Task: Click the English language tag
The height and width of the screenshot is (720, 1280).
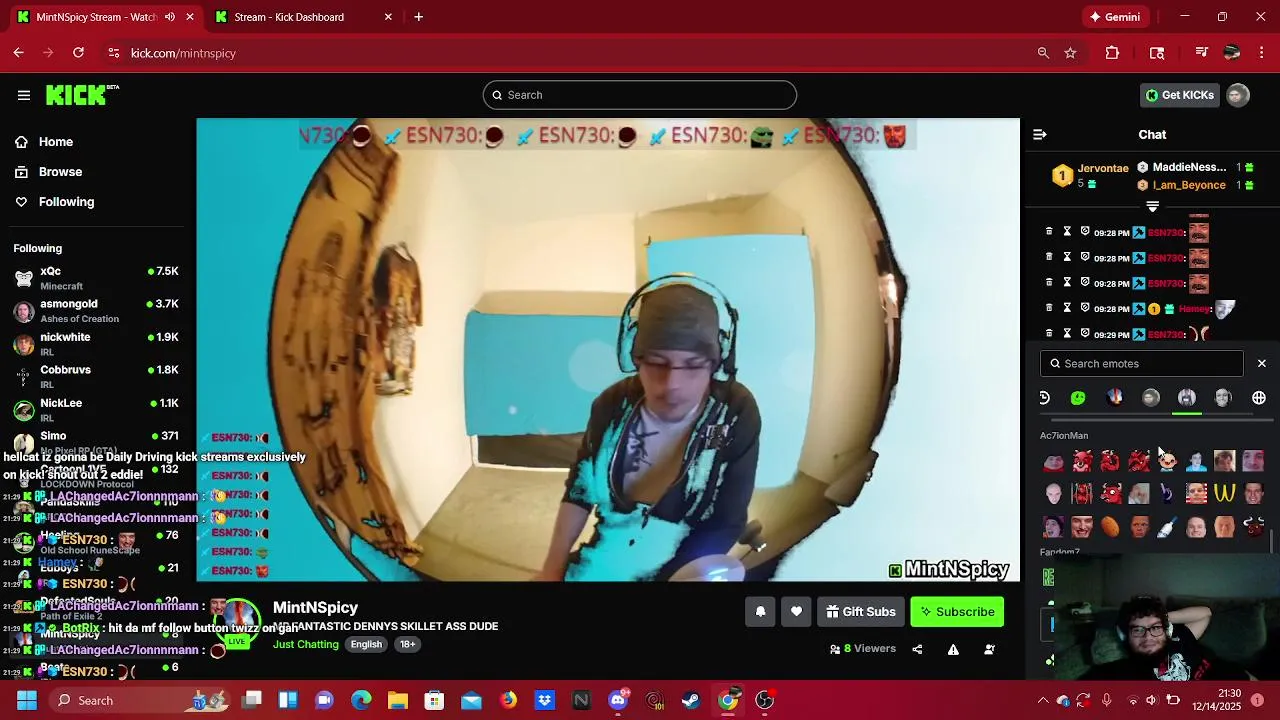Action: pos(366,644)
